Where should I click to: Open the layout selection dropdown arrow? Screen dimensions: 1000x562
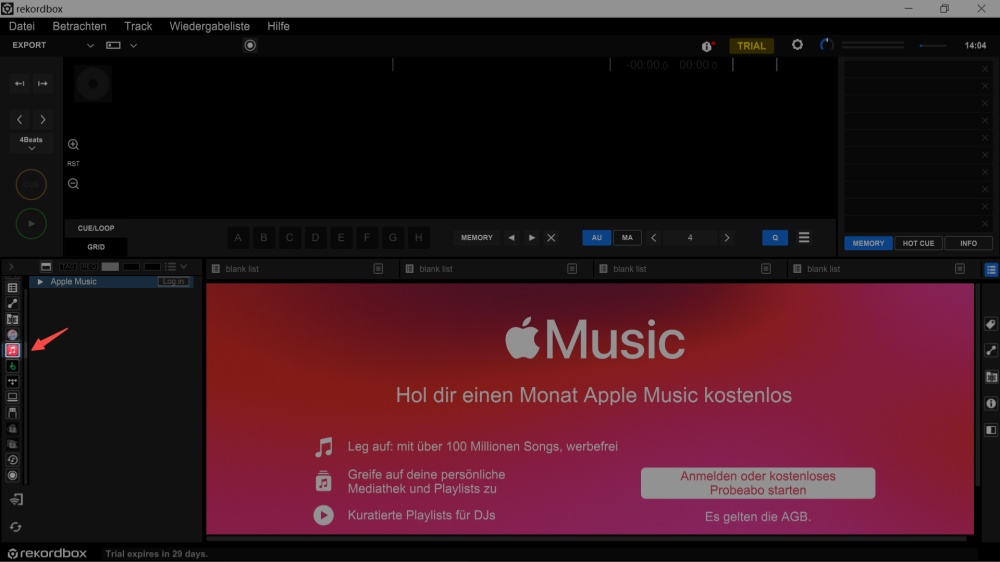[133, 45]
